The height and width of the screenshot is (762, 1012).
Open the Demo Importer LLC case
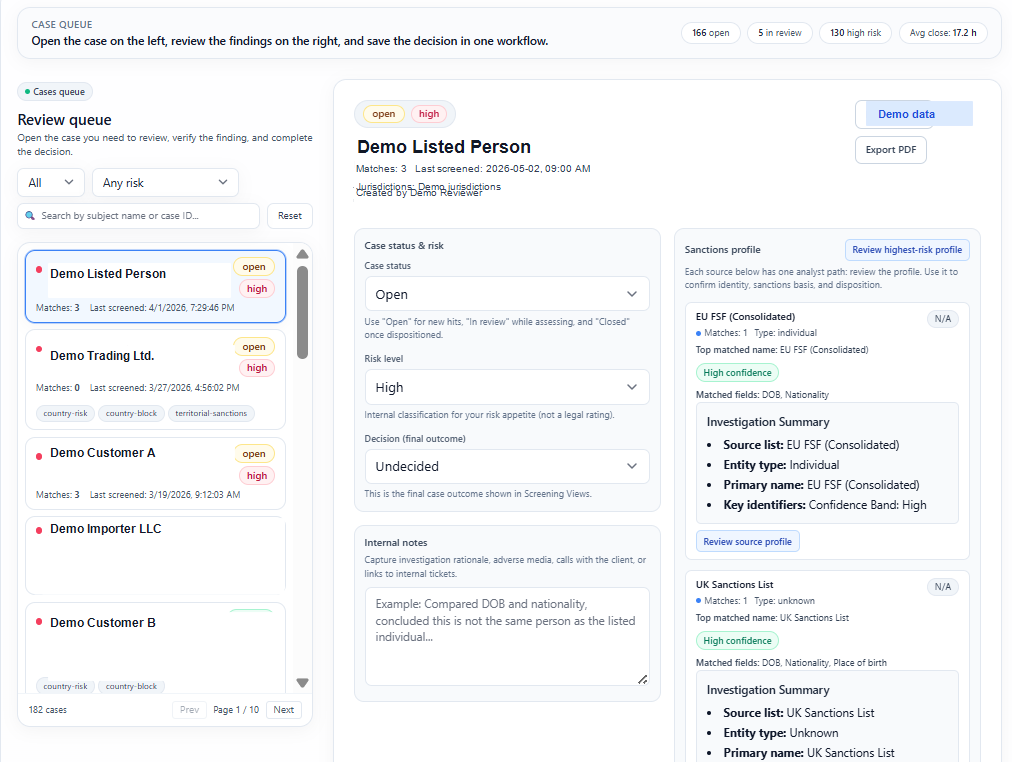tap(155, 555)
